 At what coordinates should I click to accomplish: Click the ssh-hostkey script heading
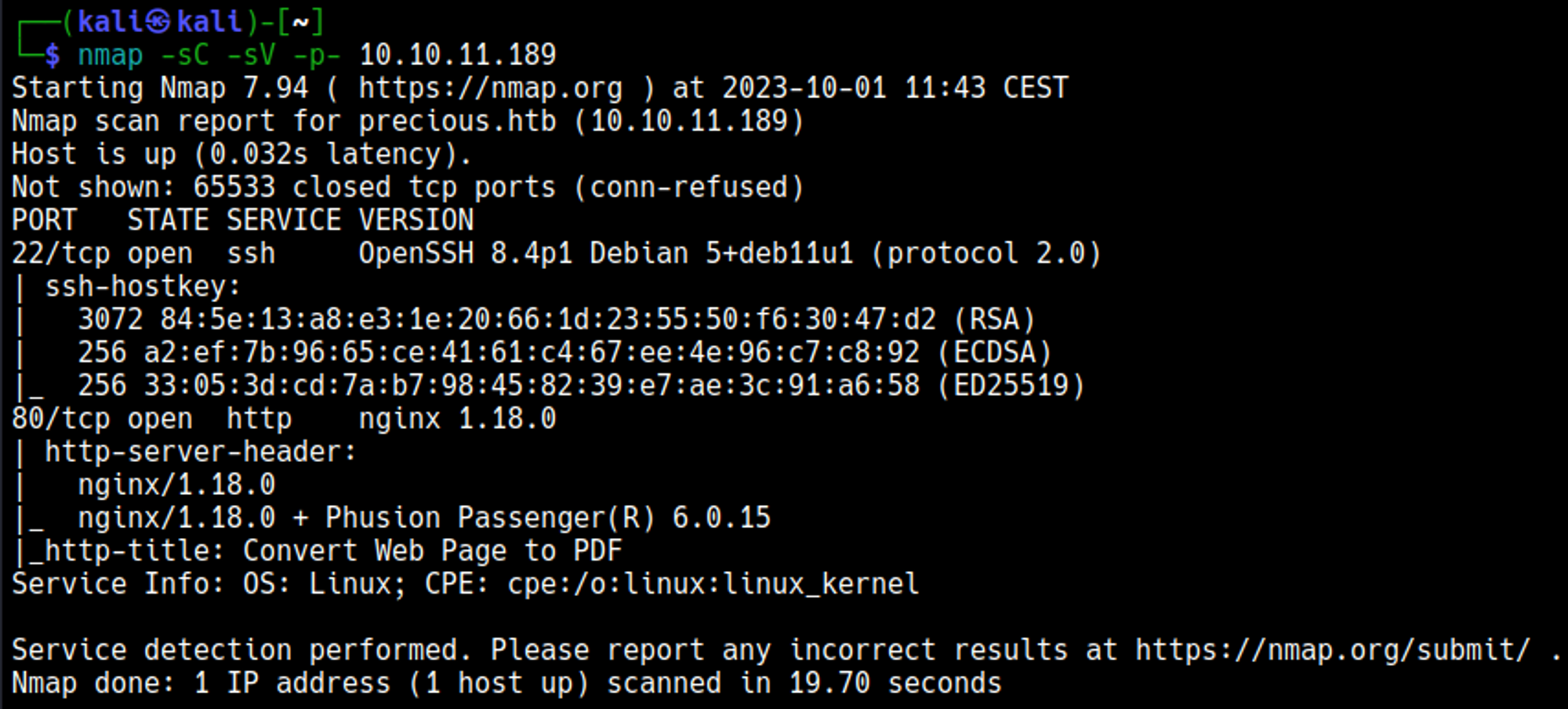(142, 286)
